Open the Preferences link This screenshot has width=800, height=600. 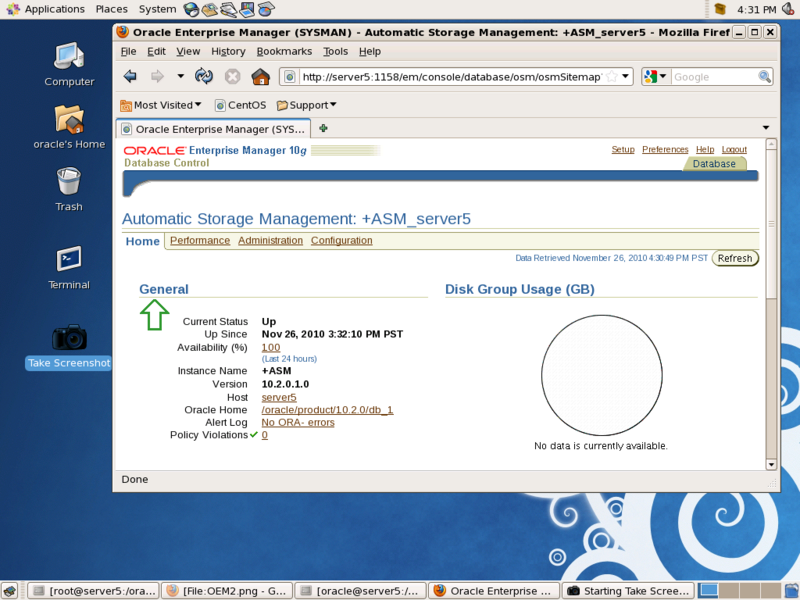click(x=665, y=149)
